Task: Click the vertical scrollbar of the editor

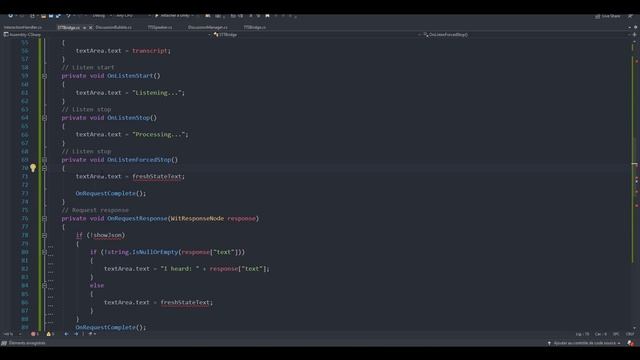Action: 635,184
